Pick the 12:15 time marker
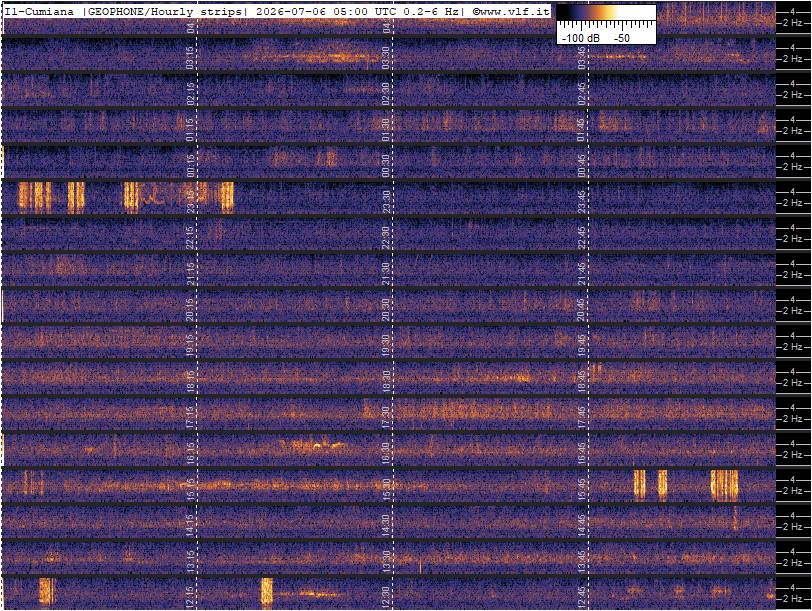This screenshot has height=611, width=812. [x=190, y=598]
